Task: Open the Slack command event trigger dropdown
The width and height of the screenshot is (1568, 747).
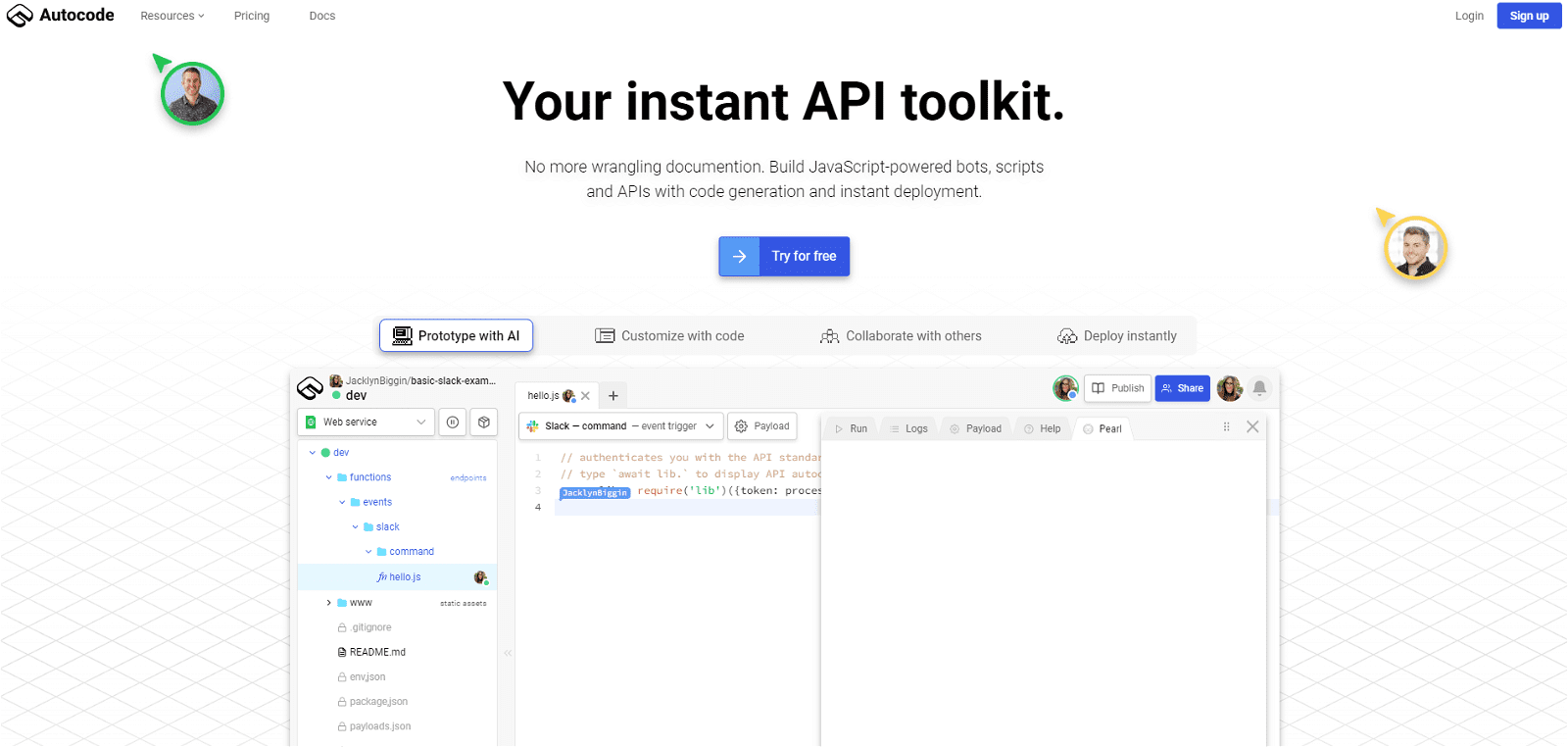Action: (x=621, y=426)
